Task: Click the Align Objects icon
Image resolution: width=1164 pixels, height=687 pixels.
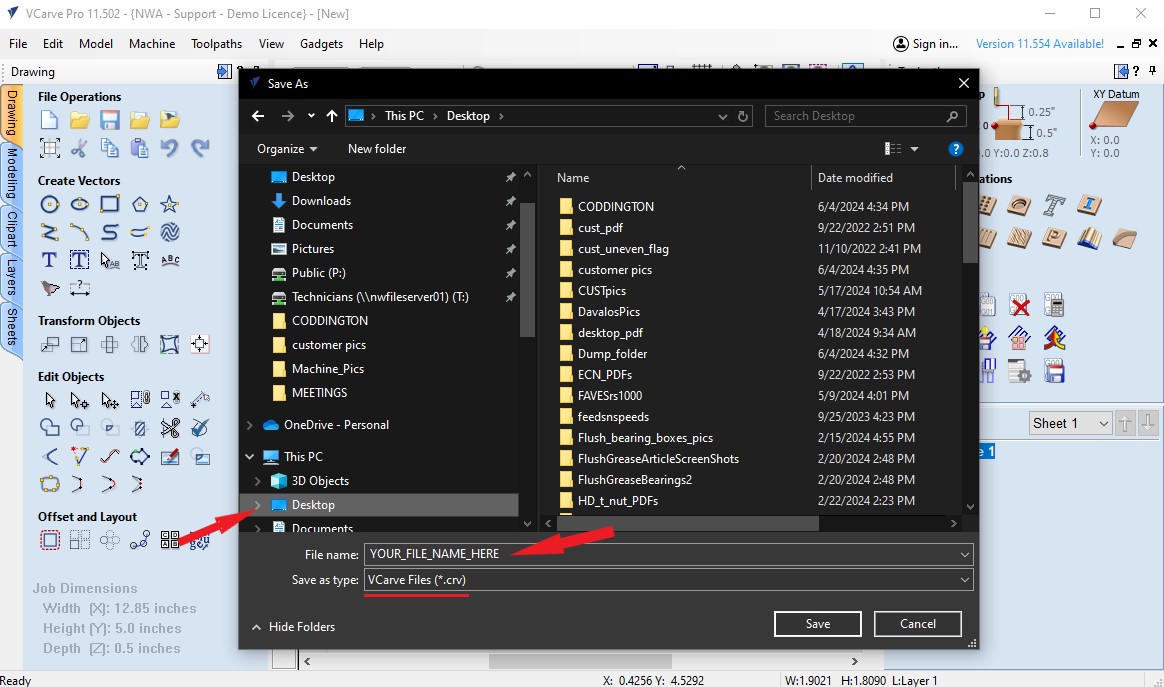Action: 200,345
